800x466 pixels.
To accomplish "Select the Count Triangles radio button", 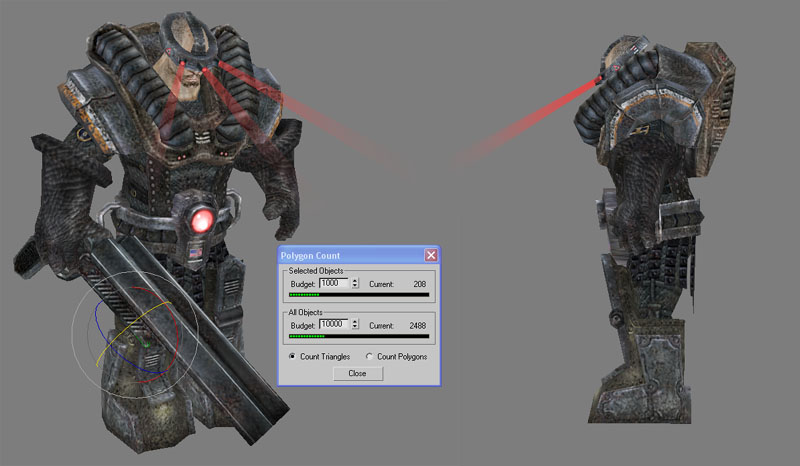I will click(x=292, y=356).
